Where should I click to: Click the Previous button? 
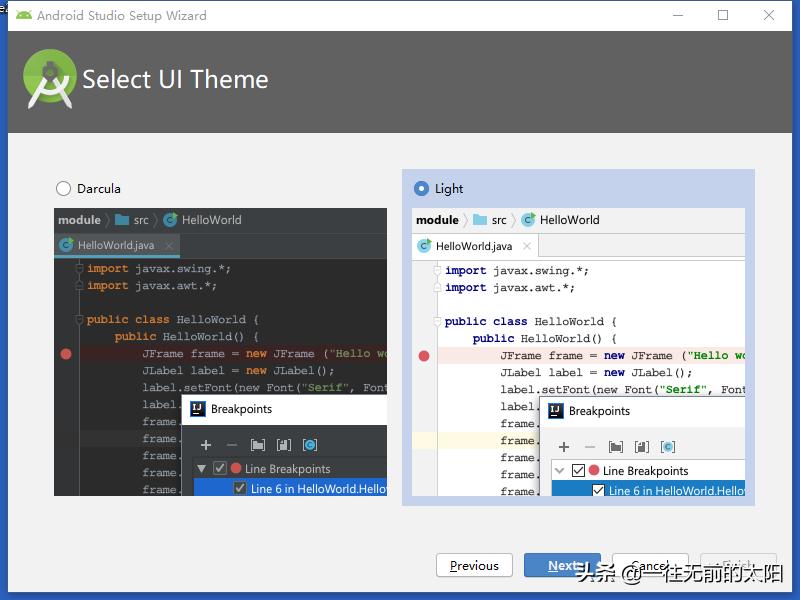474,565
